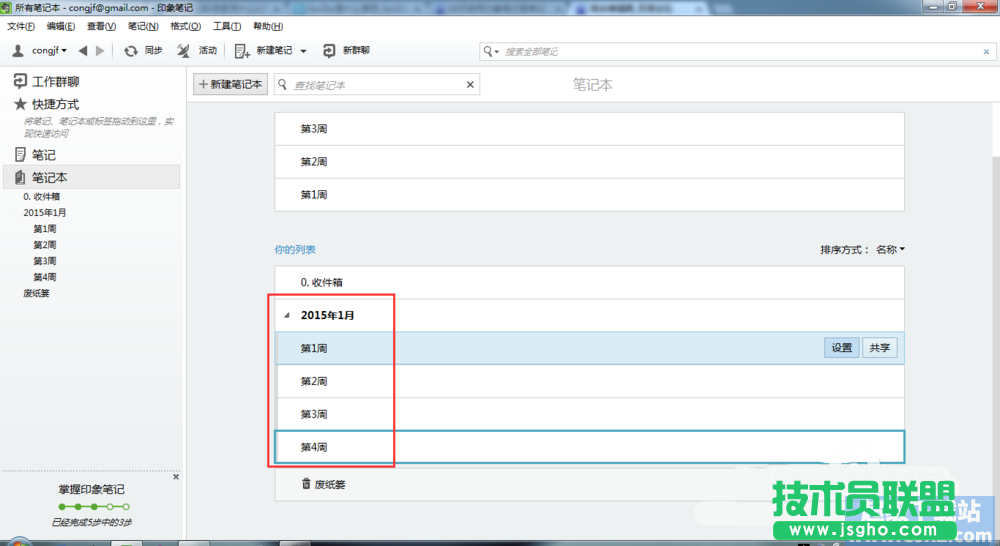Screen dimensions: 1000x546
Task: Select 快捷方式 star shortcut in sidebar
Action: [x=20, y=104]
